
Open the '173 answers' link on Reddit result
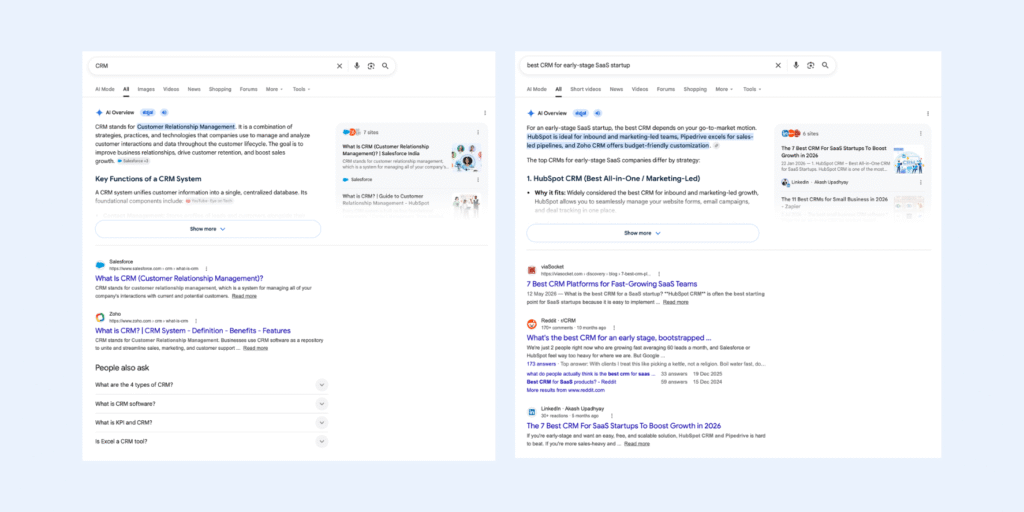[541, 363]
